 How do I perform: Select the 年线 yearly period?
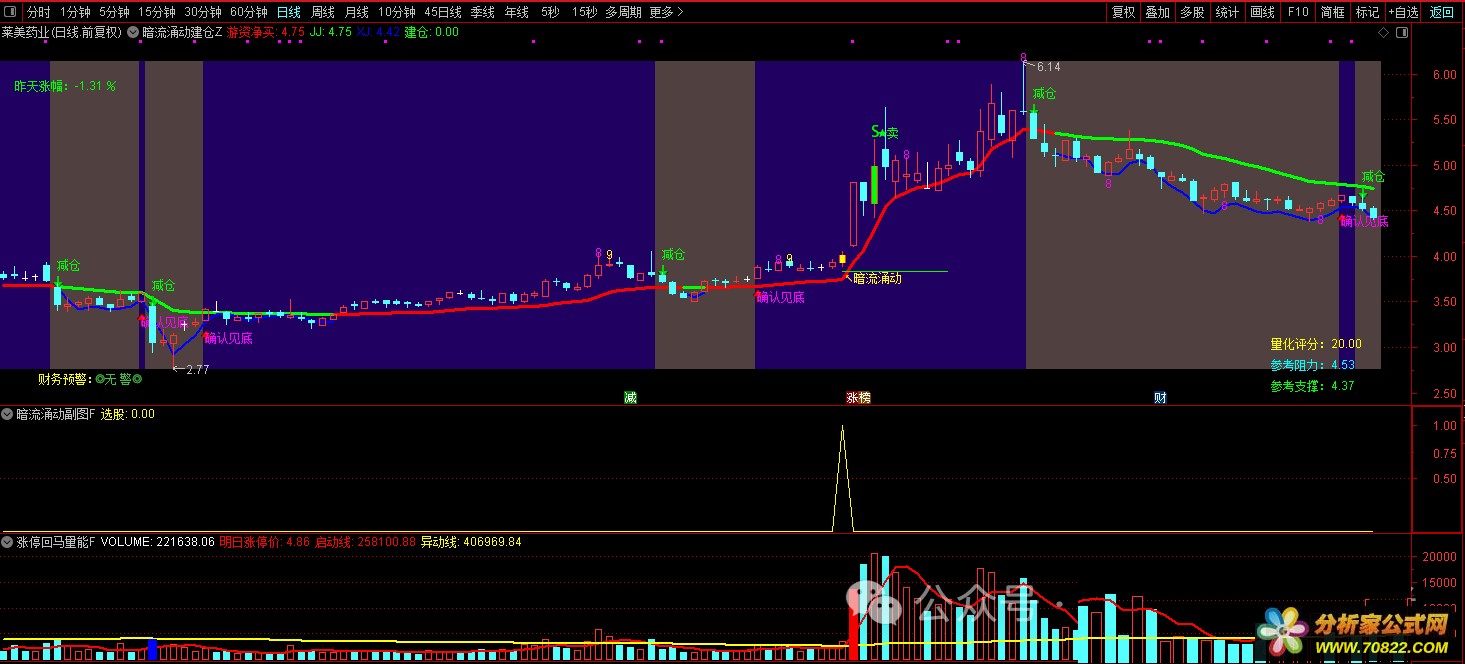click(516, 12)
